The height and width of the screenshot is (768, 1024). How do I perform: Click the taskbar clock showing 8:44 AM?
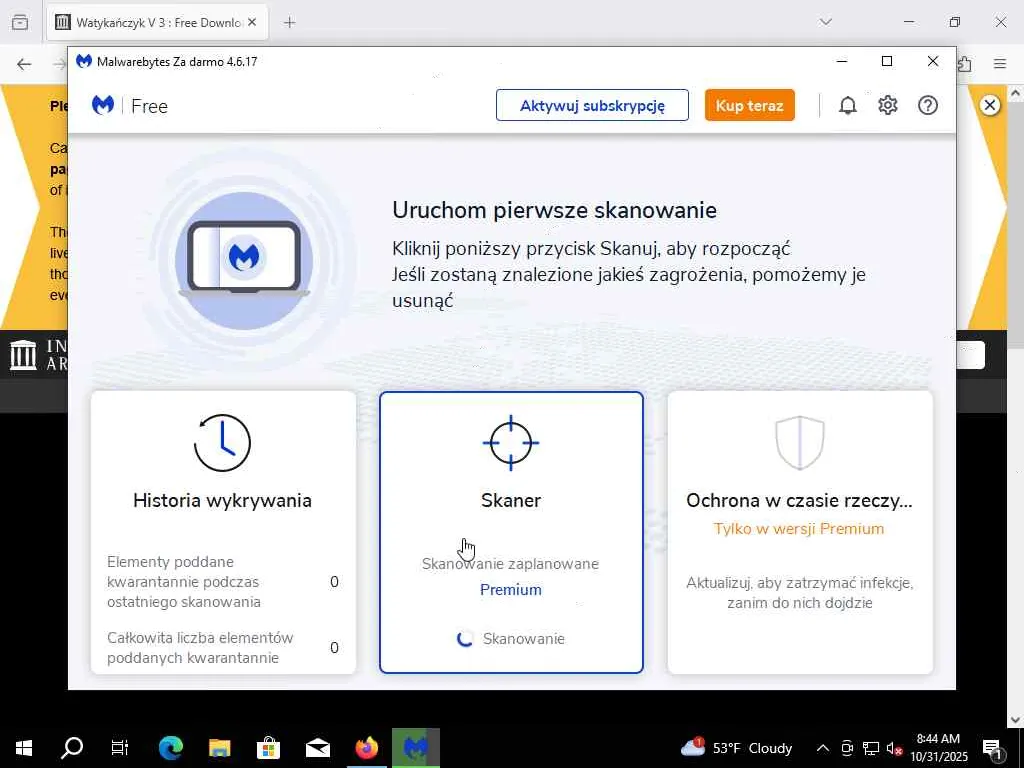(x=938, y=748)
